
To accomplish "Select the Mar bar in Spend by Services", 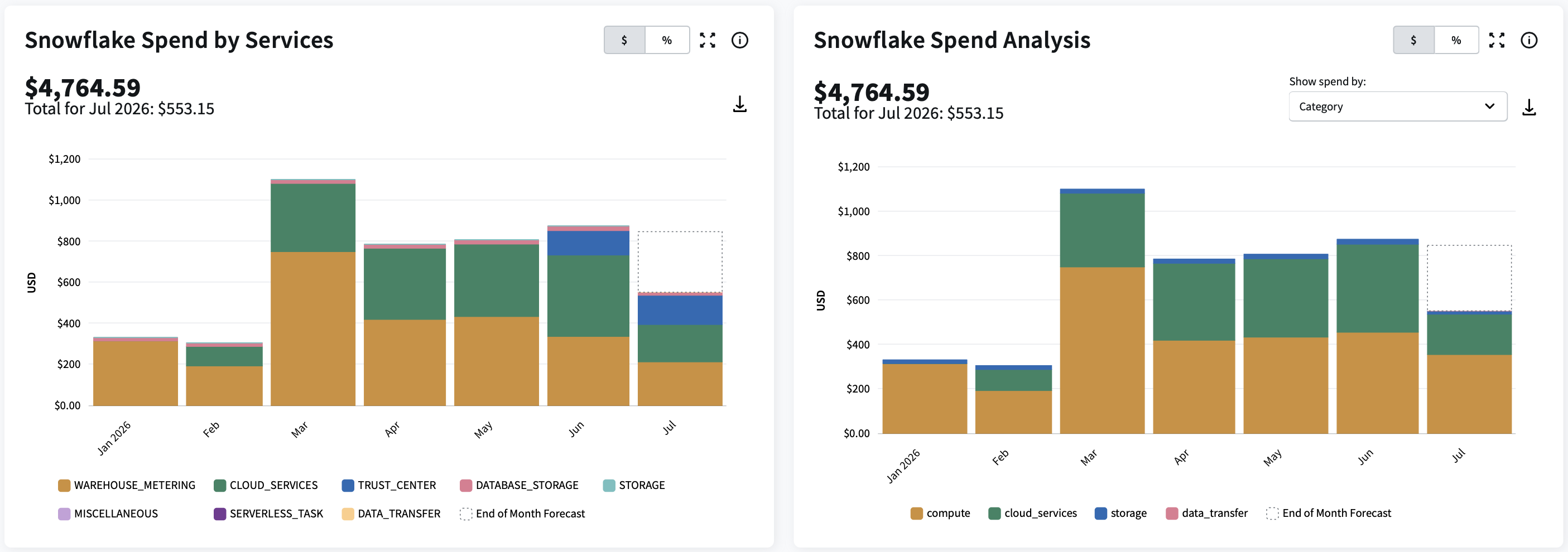I will tap(313, 292).
